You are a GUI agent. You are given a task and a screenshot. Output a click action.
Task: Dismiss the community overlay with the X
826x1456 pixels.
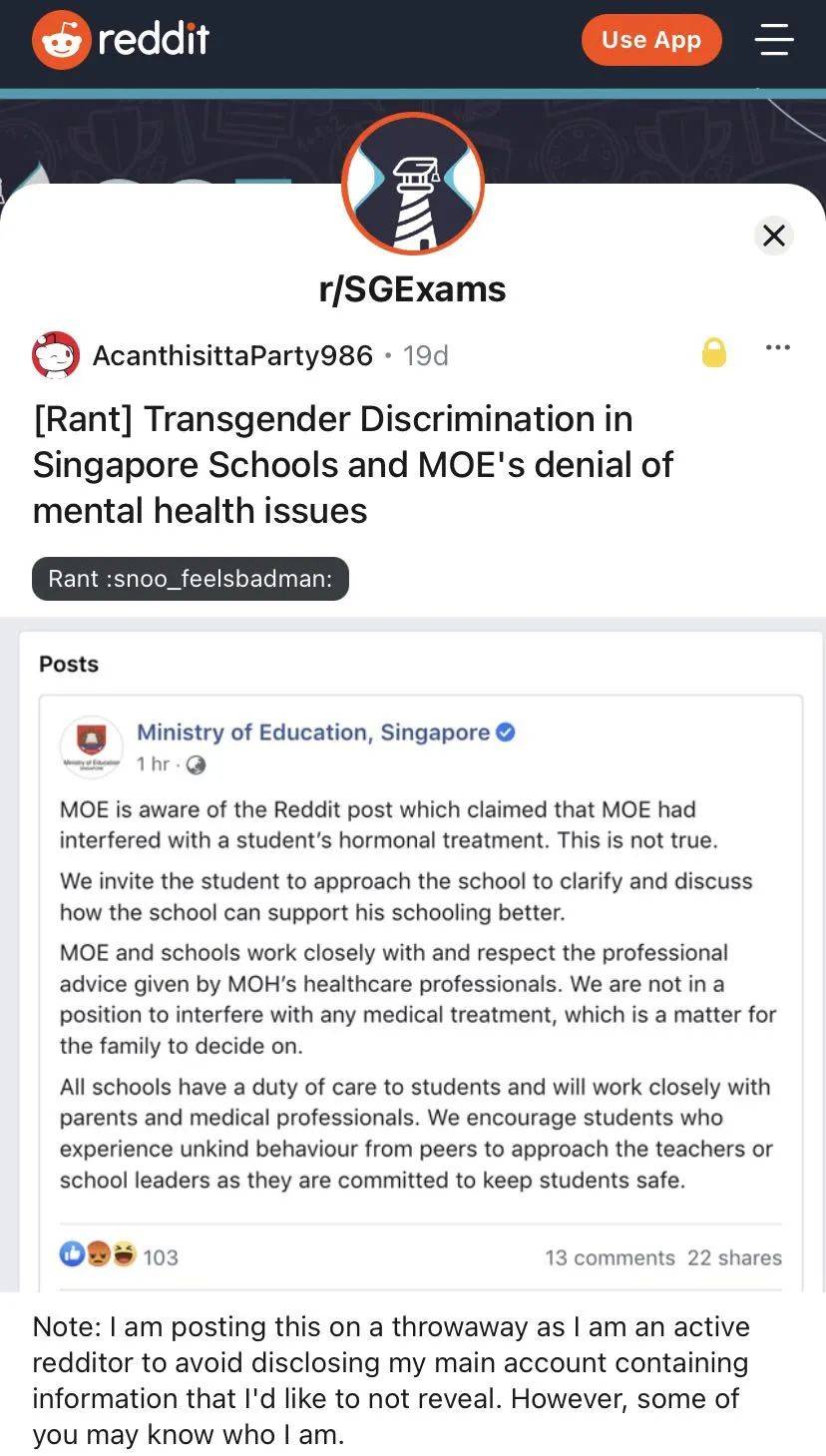(x=774, y=236)
